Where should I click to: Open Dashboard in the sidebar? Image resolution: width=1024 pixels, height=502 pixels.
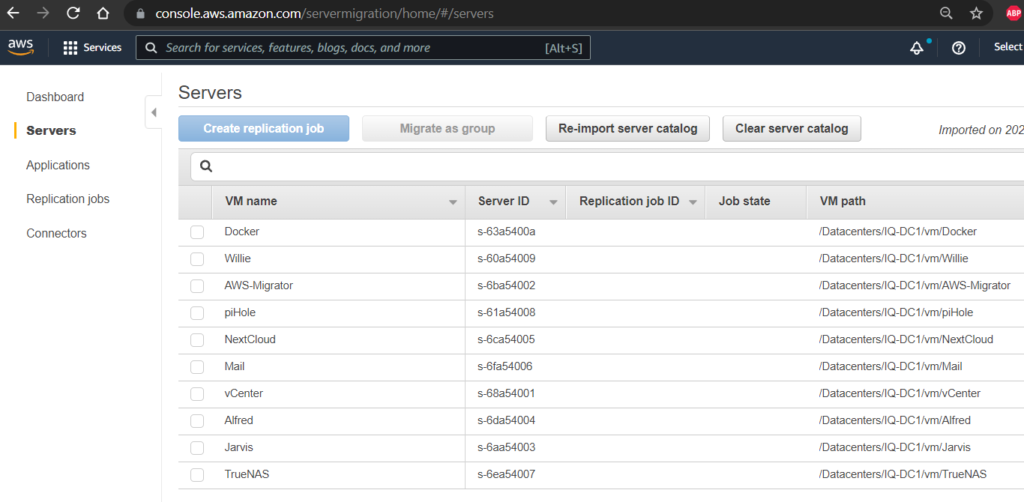point(55,97)
